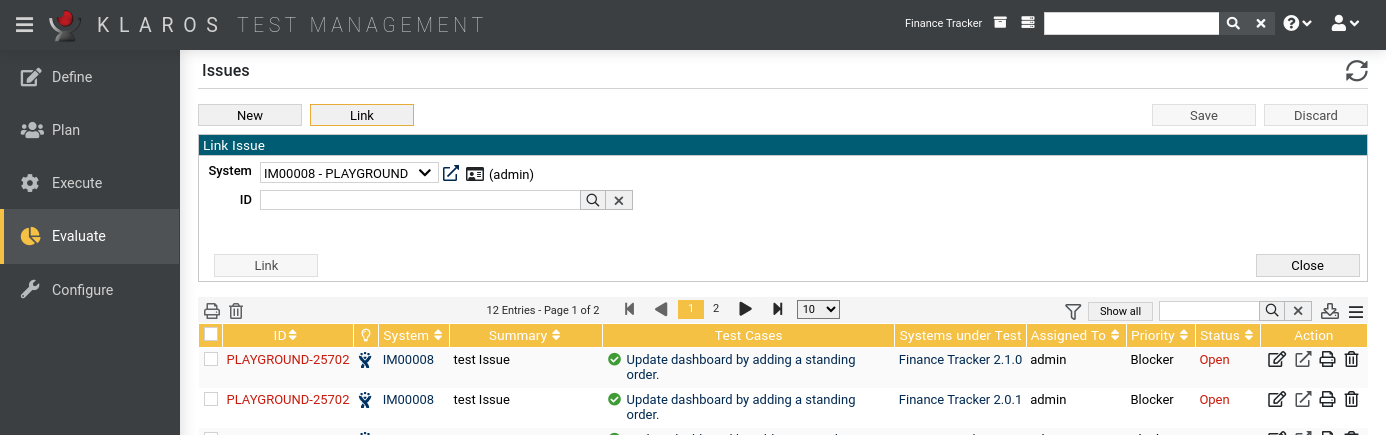Check the first PLAYGROUND-25702 row checkbox

pyautogui.click(x=211, y=360)
